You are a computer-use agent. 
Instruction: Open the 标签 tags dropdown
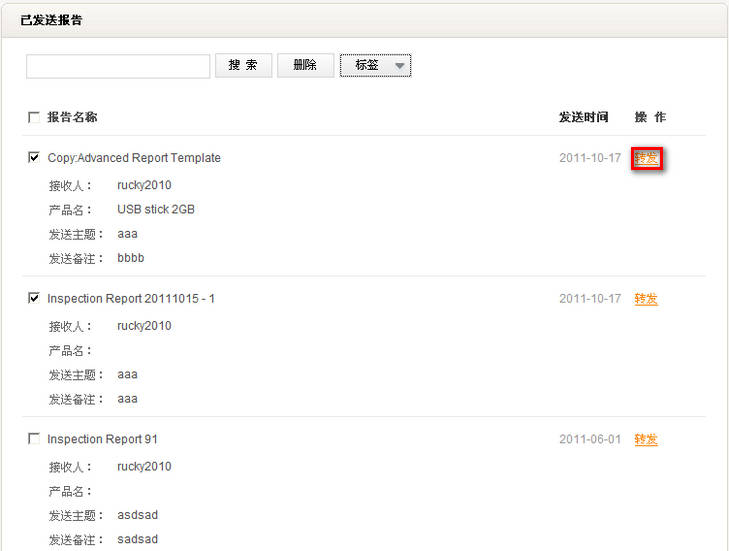pos(375,66)
